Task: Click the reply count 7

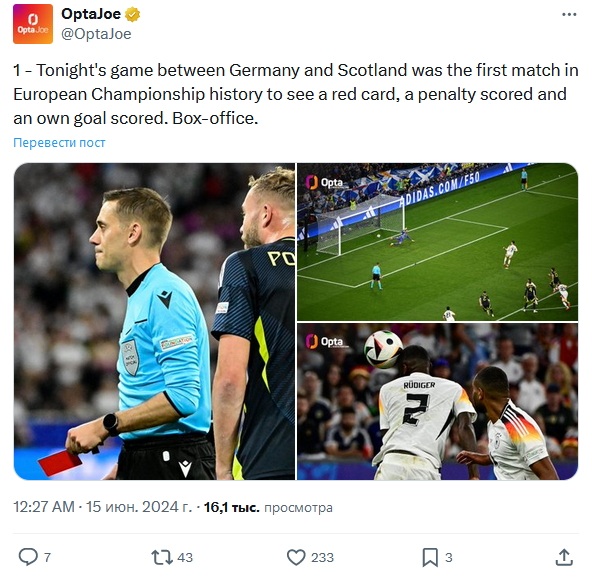Action: tap(47, 557)
